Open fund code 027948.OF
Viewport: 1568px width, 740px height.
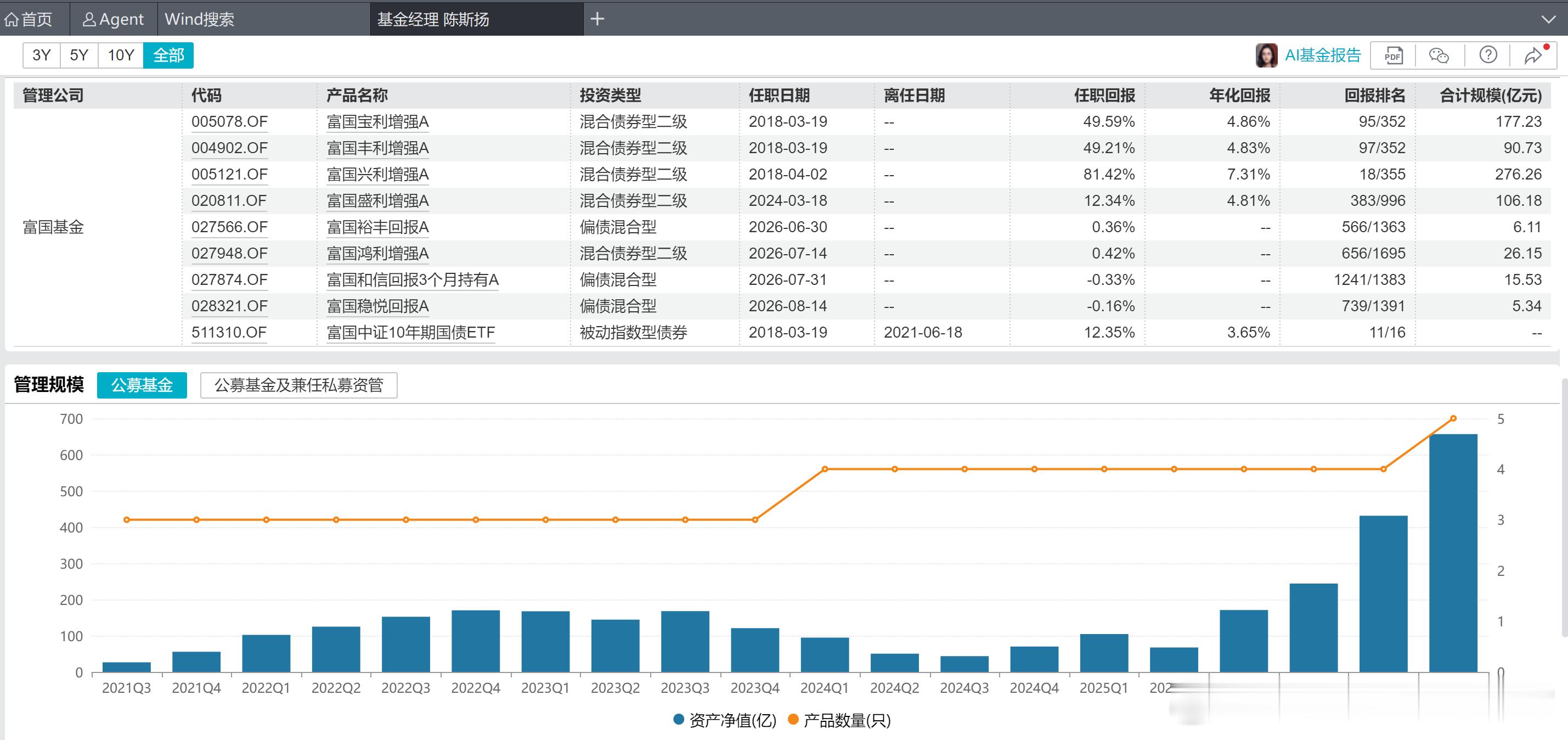(x=229, y=254)
